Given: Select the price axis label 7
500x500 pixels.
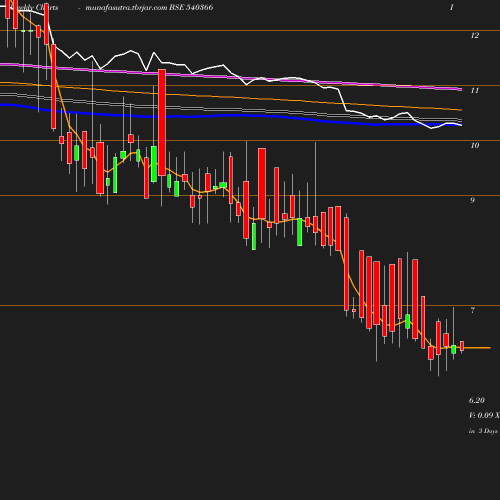Looking at the screenshot, I should [x=472, y=310].
